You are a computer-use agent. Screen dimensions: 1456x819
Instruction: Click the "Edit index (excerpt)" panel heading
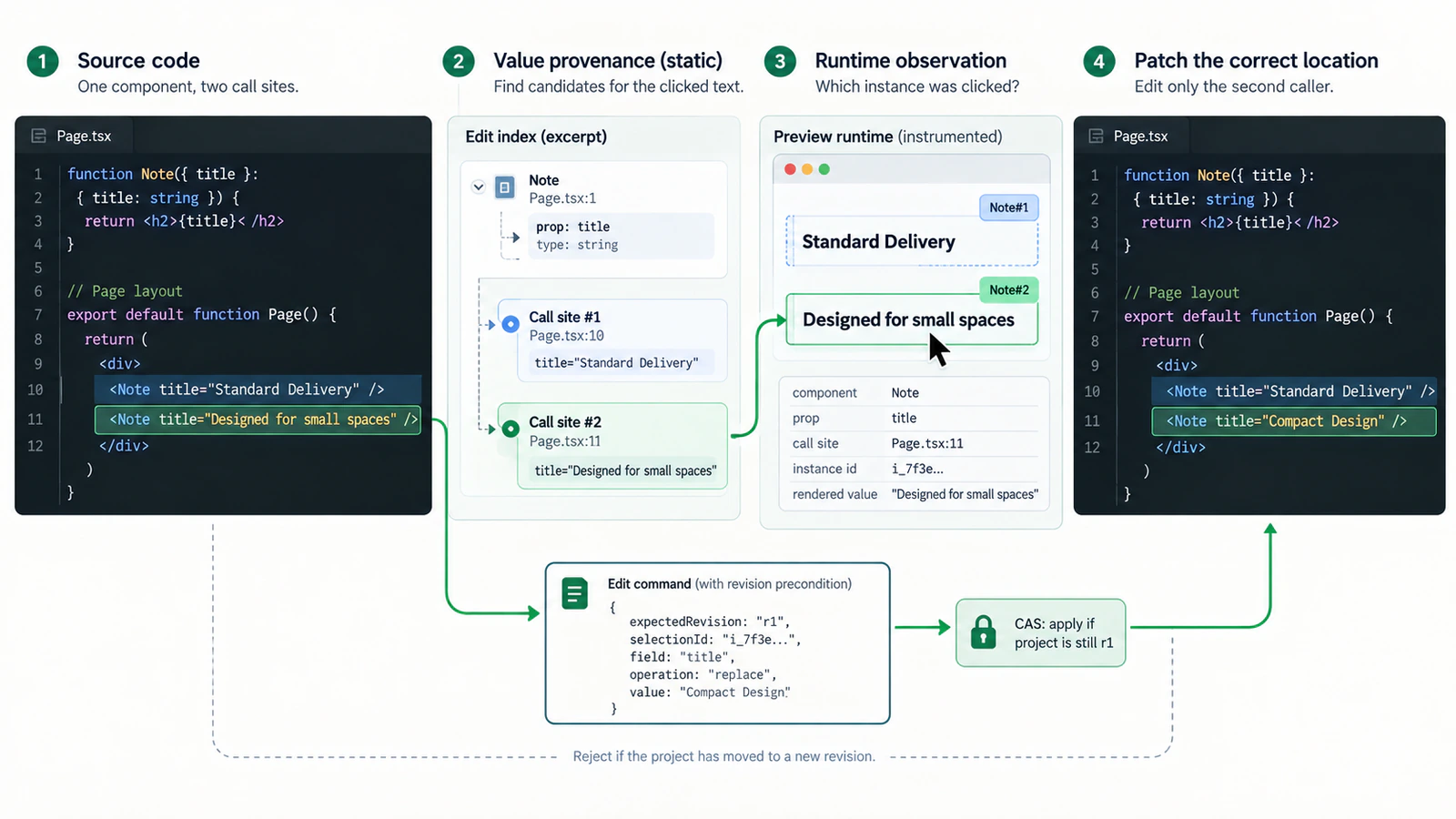pyautogui.click(x=536, y=136)
